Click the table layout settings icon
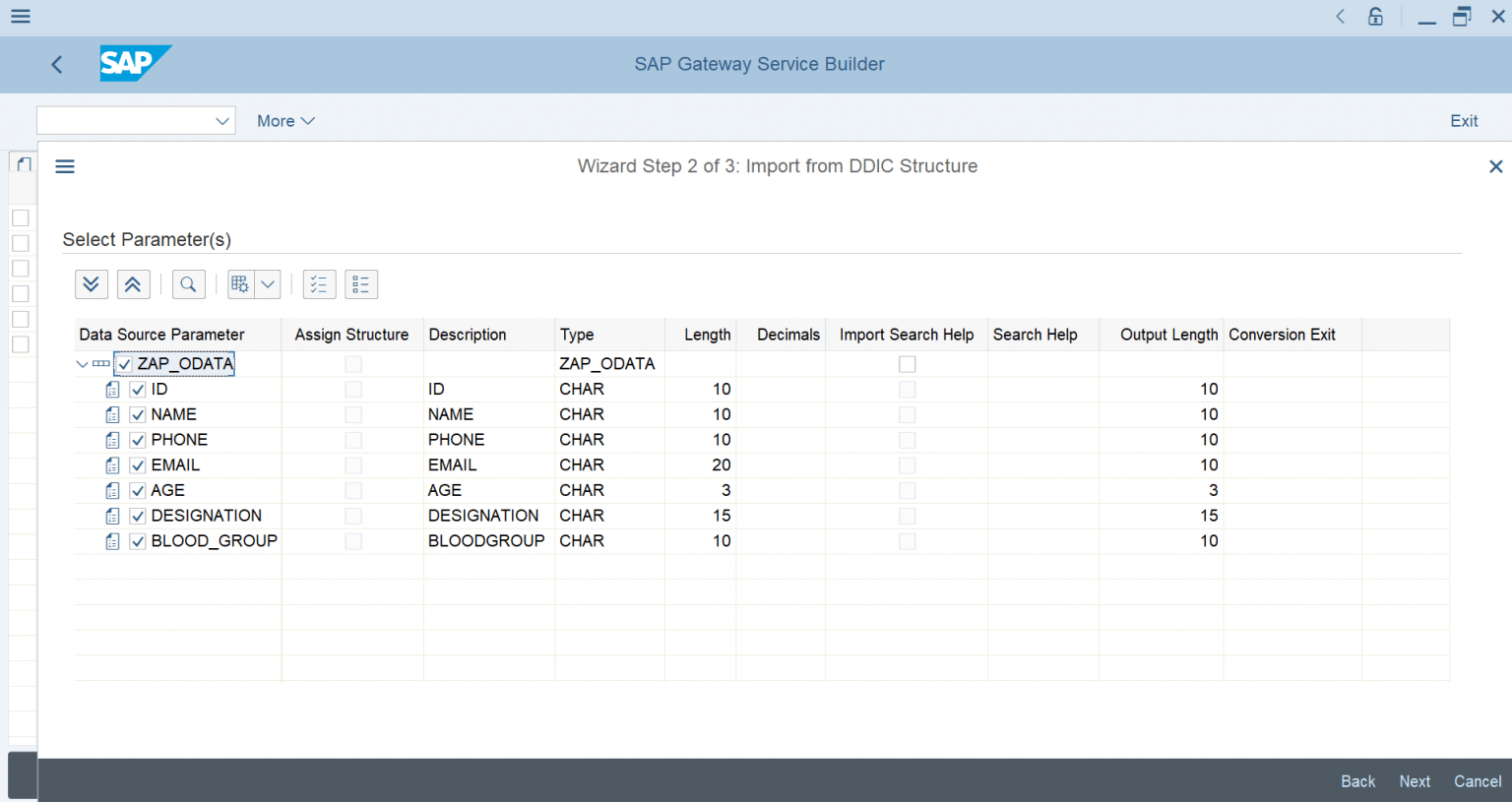 (239, 283)
